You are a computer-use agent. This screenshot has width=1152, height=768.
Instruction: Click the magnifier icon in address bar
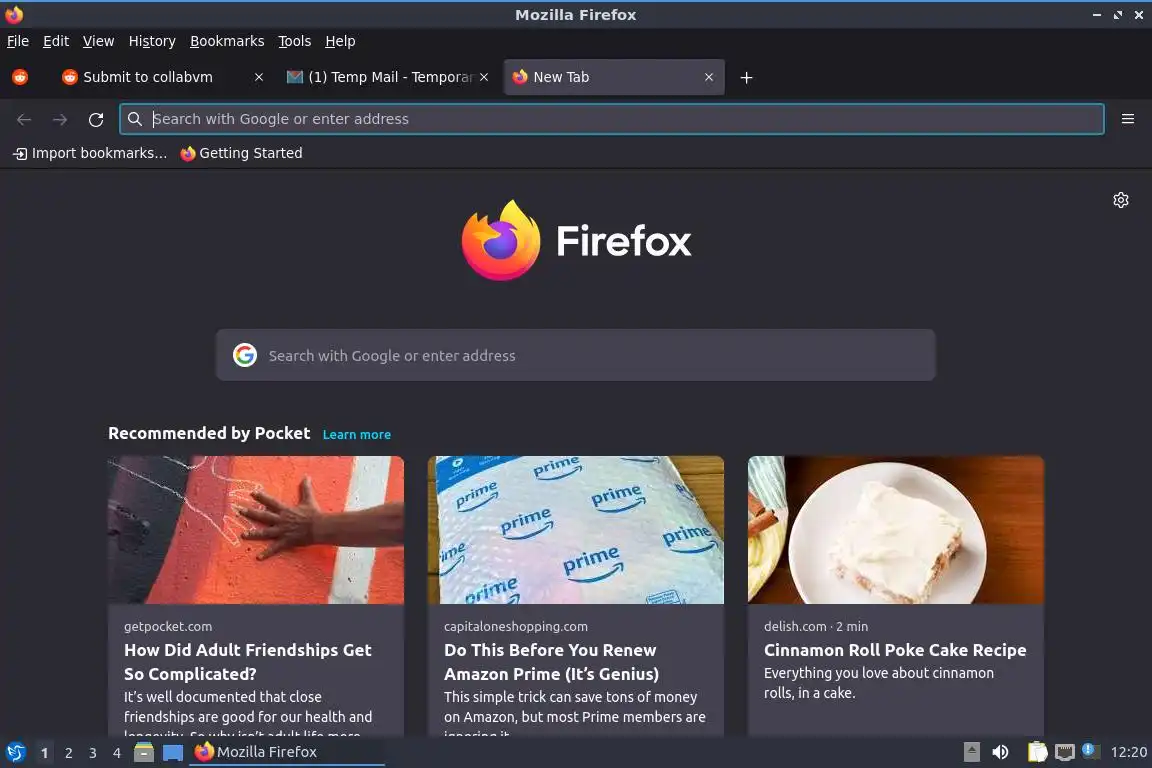(x=134, y=119)
